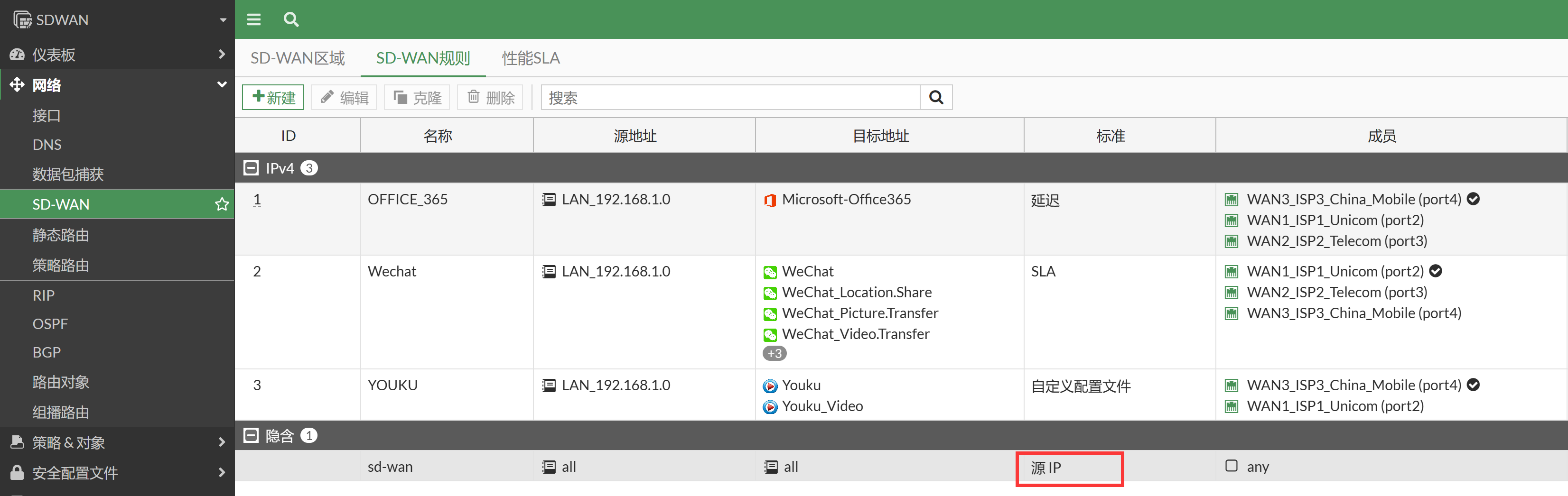The width and height of the screenshot is (1568, 496).
Task: Click the 新建 create new button
Action: pyautogui.click(x=273, y=97)
